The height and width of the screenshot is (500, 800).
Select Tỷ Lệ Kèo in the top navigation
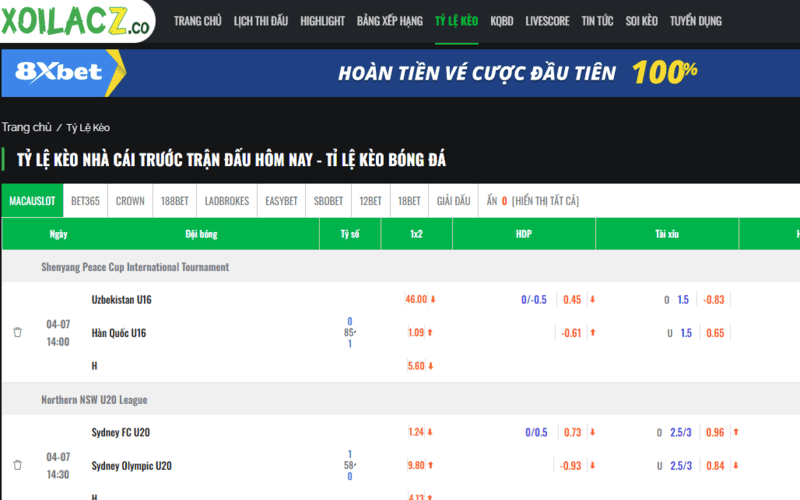pos(457,21)
